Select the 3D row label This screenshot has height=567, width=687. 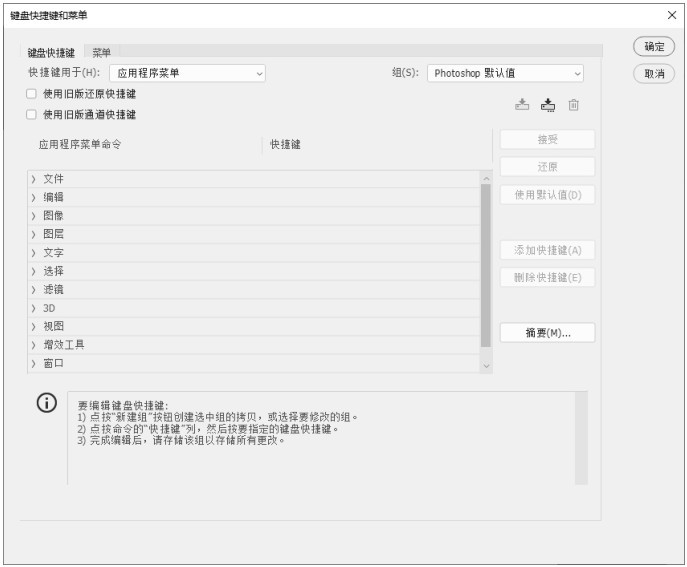[49, 308]
